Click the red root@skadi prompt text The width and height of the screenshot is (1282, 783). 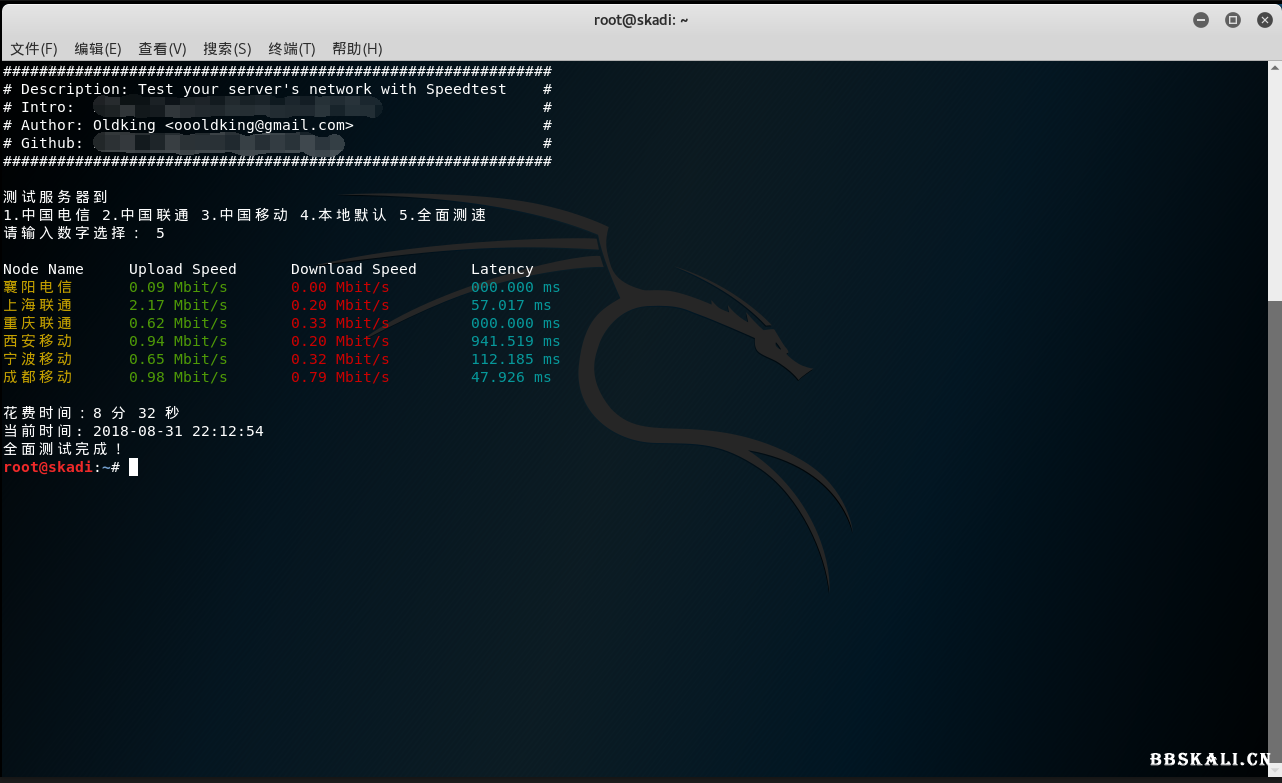point(47,467)
